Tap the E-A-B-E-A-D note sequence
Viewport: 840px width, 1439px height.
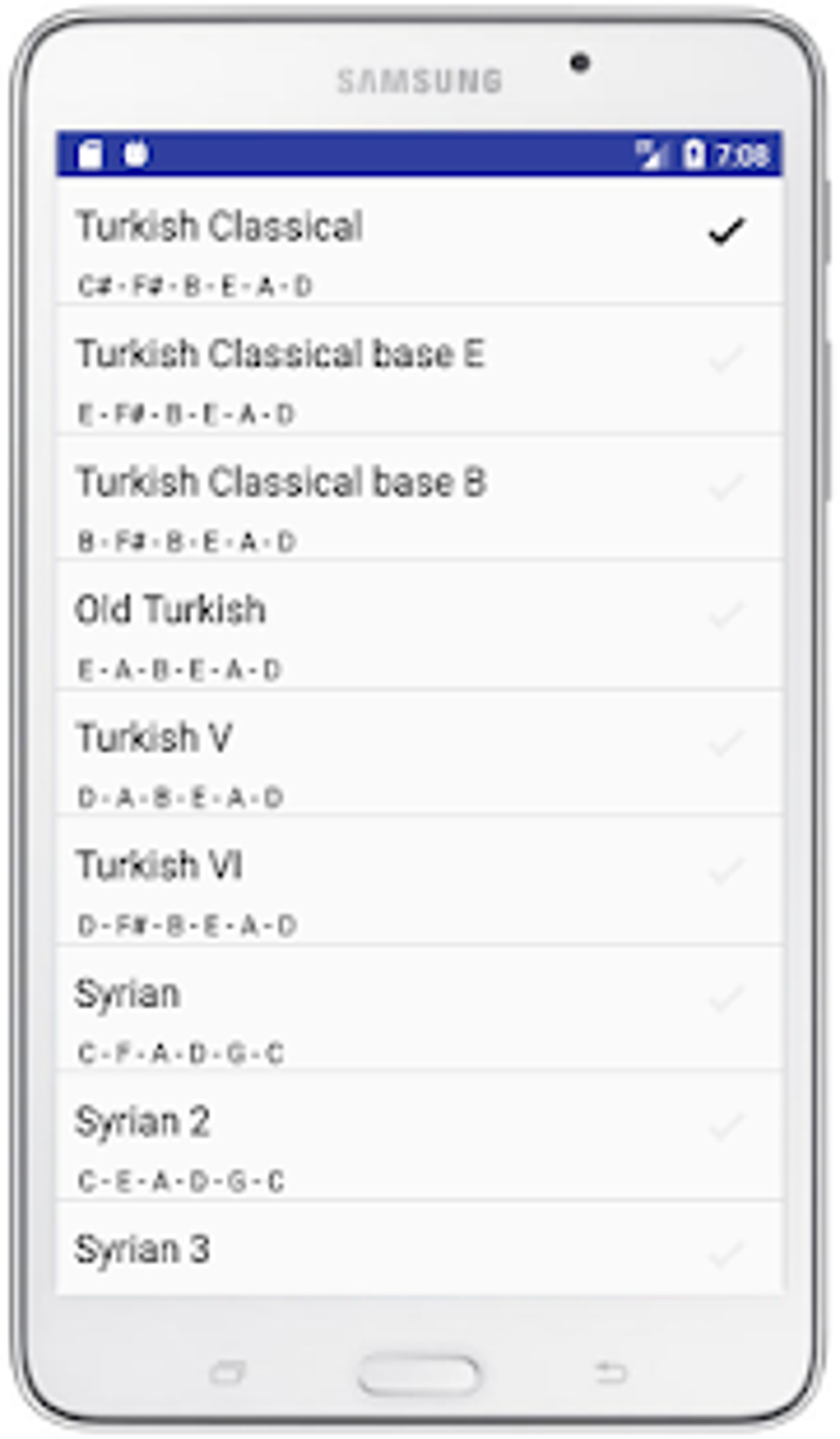180,670
